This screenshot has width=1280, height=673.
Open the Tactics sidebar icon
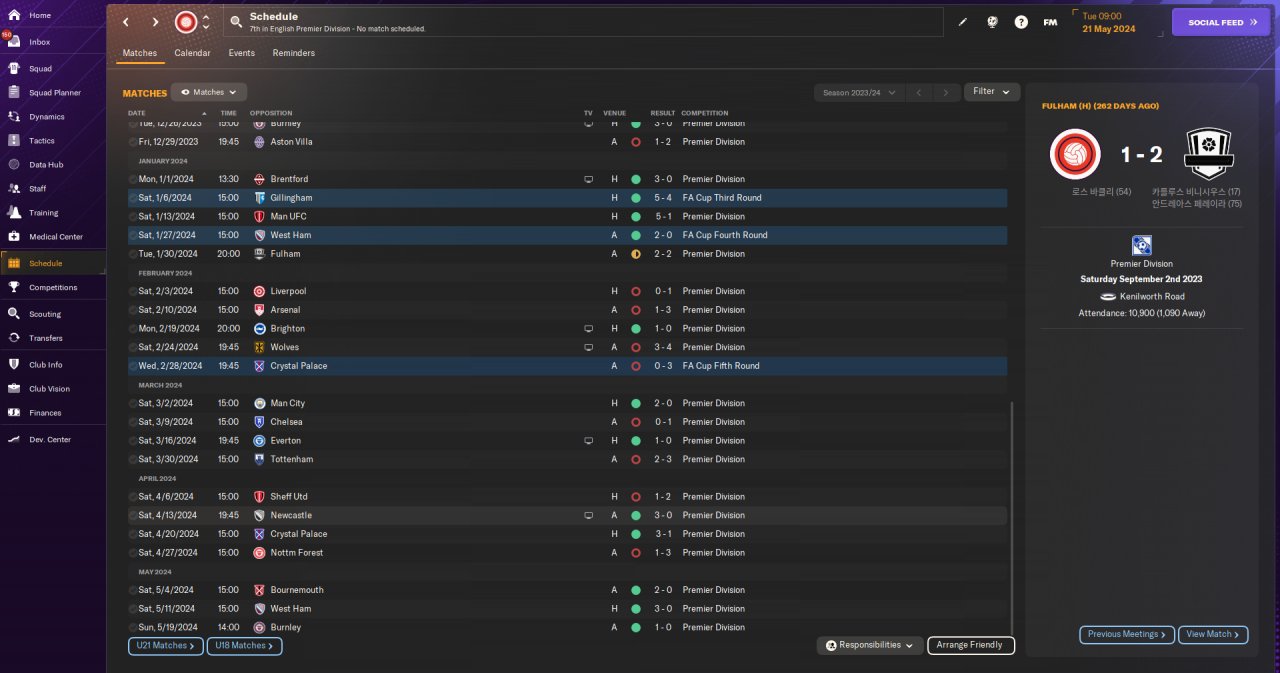click(x=14, y=141)
